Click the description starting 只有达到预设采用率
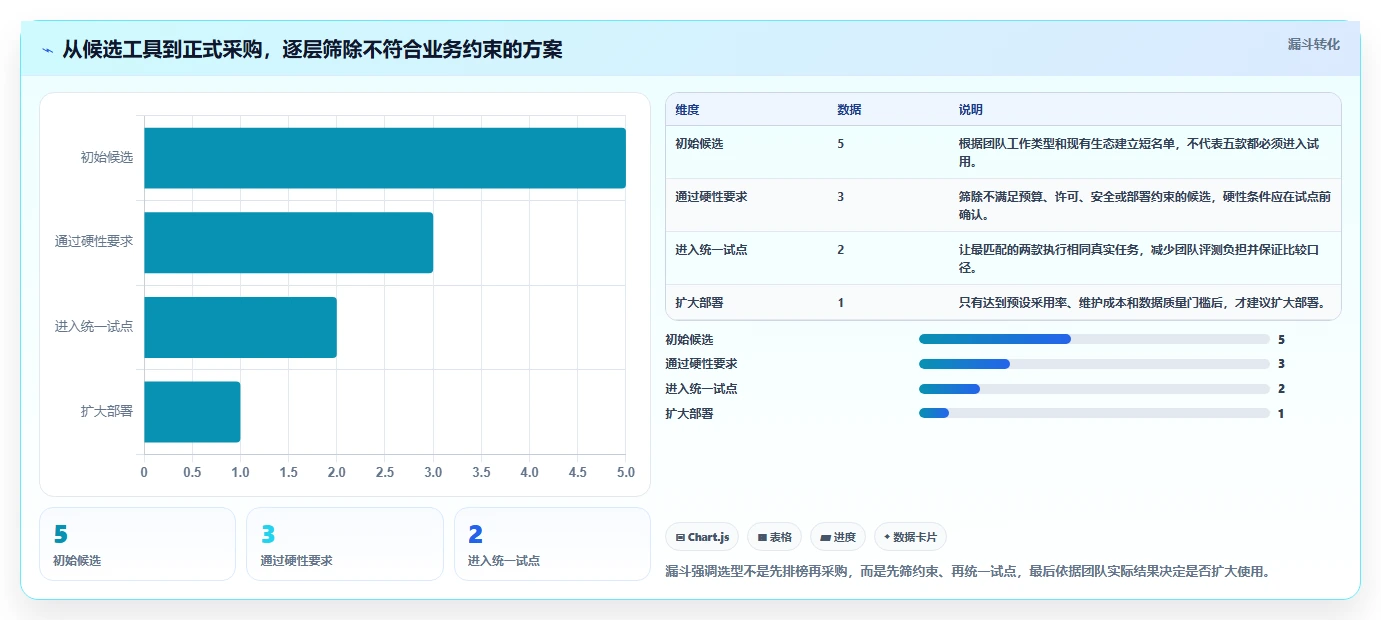 (x=1142, y=302)
